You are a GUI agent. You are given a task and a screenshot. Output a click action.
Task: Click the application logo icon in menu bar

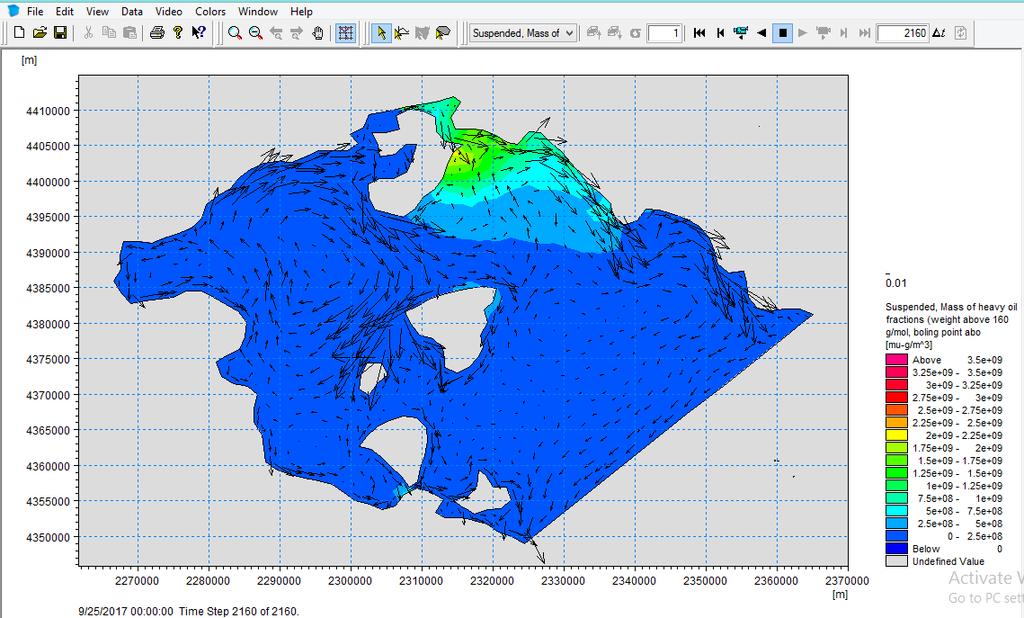[x=13, y=11]
